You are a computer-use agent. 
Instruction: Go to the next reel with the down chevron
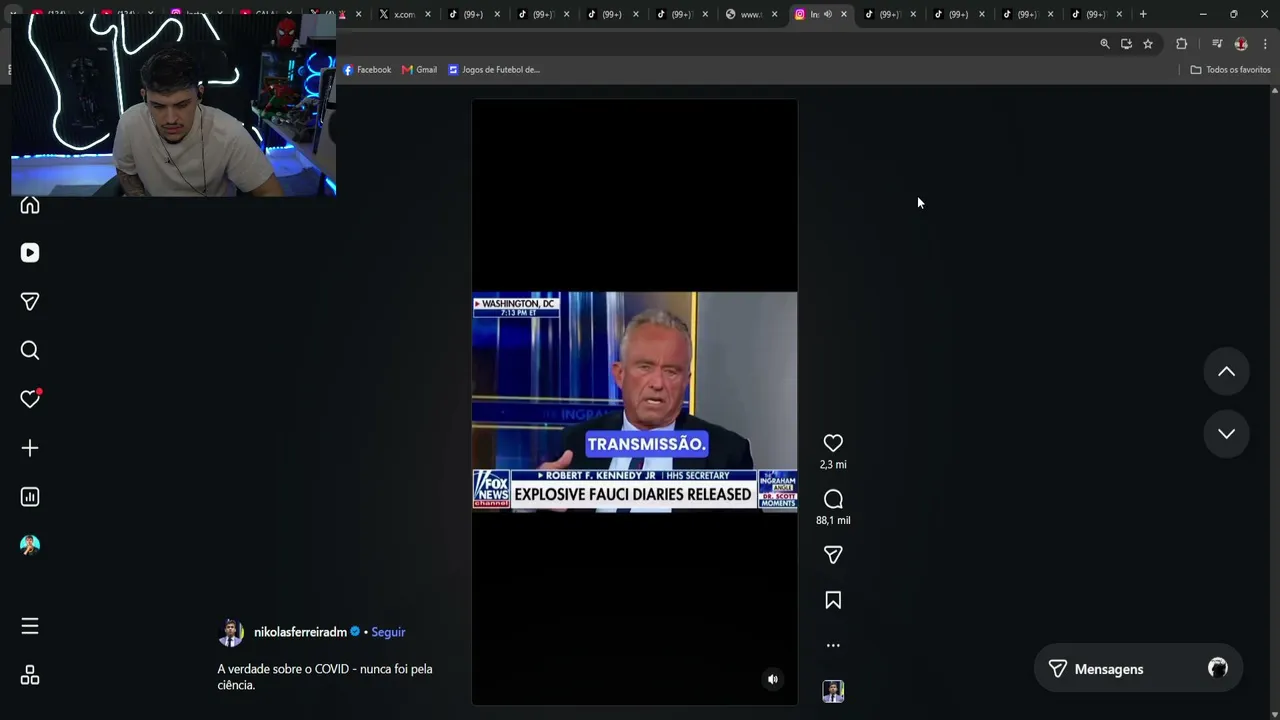click(x=1226, y=434)
